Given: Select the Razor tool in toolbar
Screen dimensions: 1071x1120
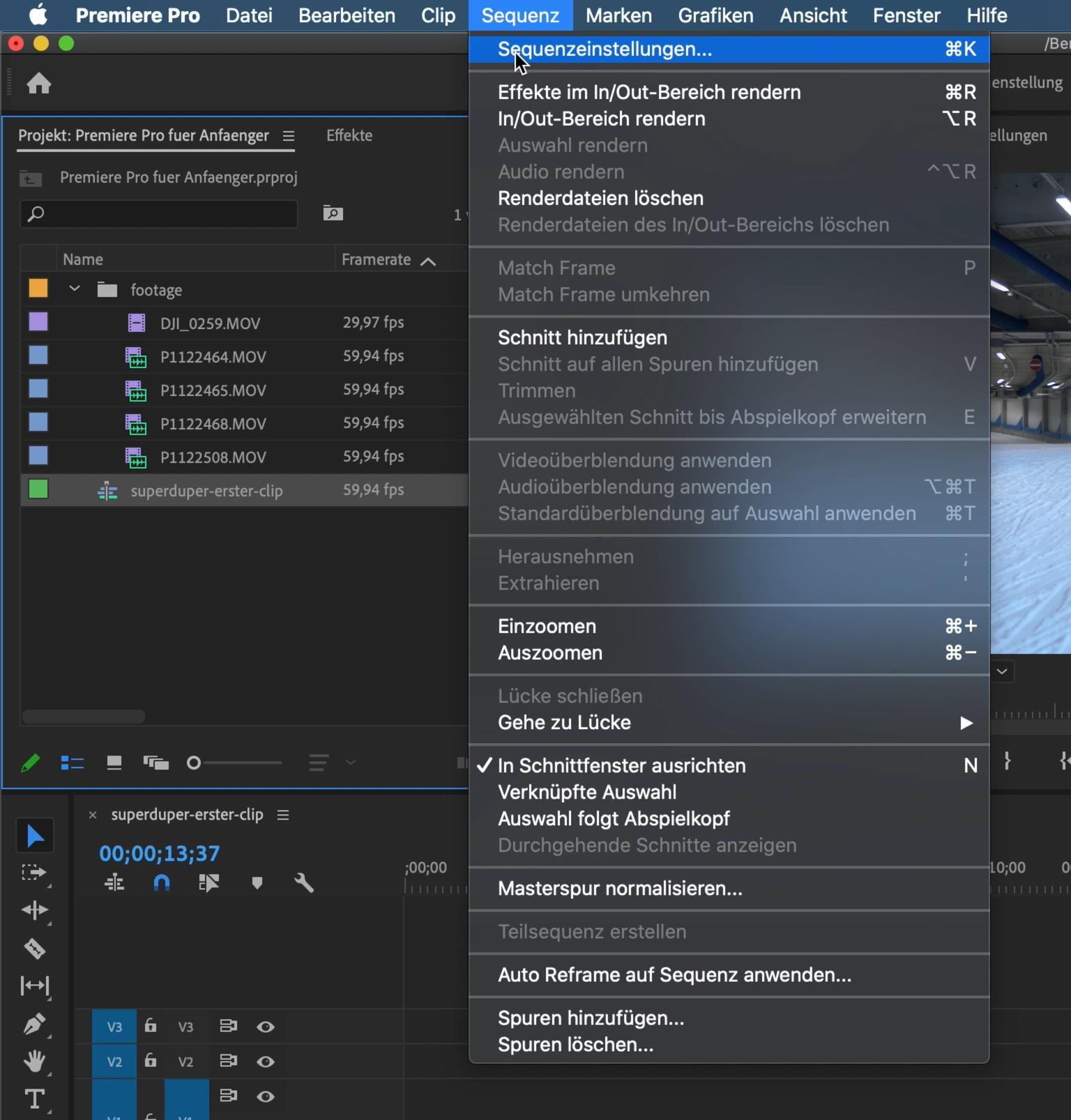Looking at the screenshot, I should (x=34, y=949).
